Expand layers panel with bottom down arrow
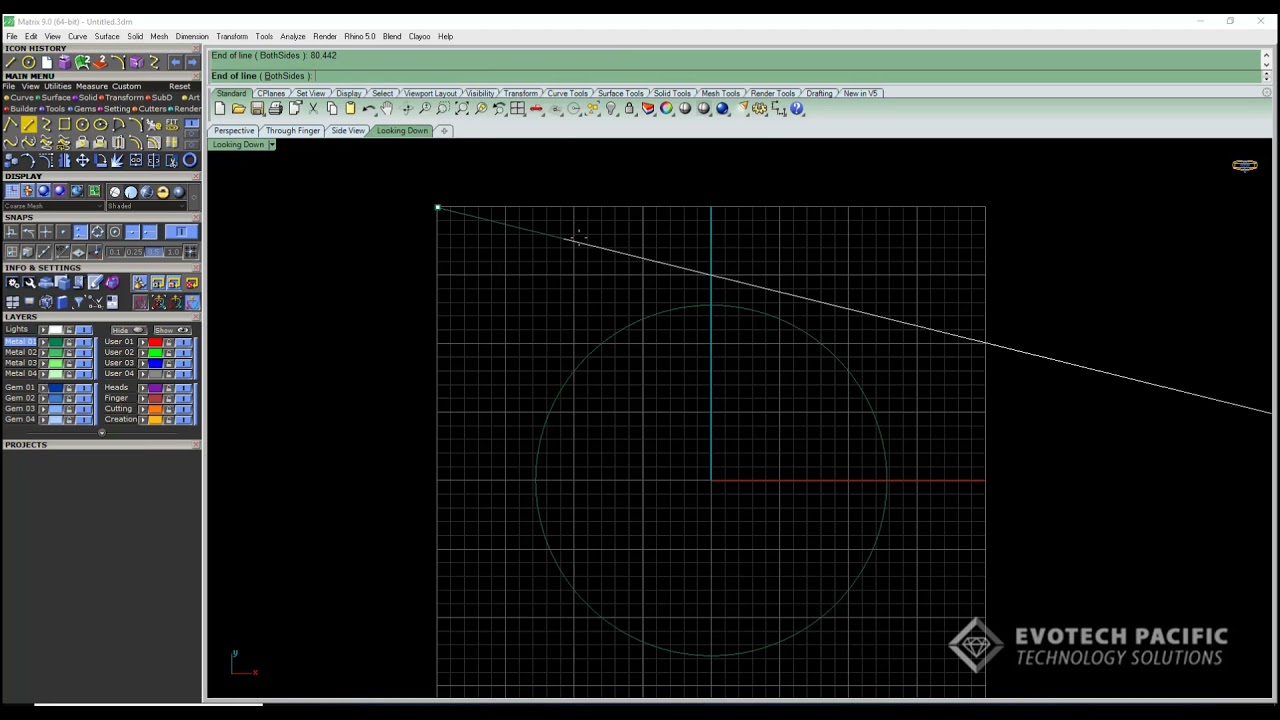The height and width of the screenshot is (720, 1280). click(102, 433)
